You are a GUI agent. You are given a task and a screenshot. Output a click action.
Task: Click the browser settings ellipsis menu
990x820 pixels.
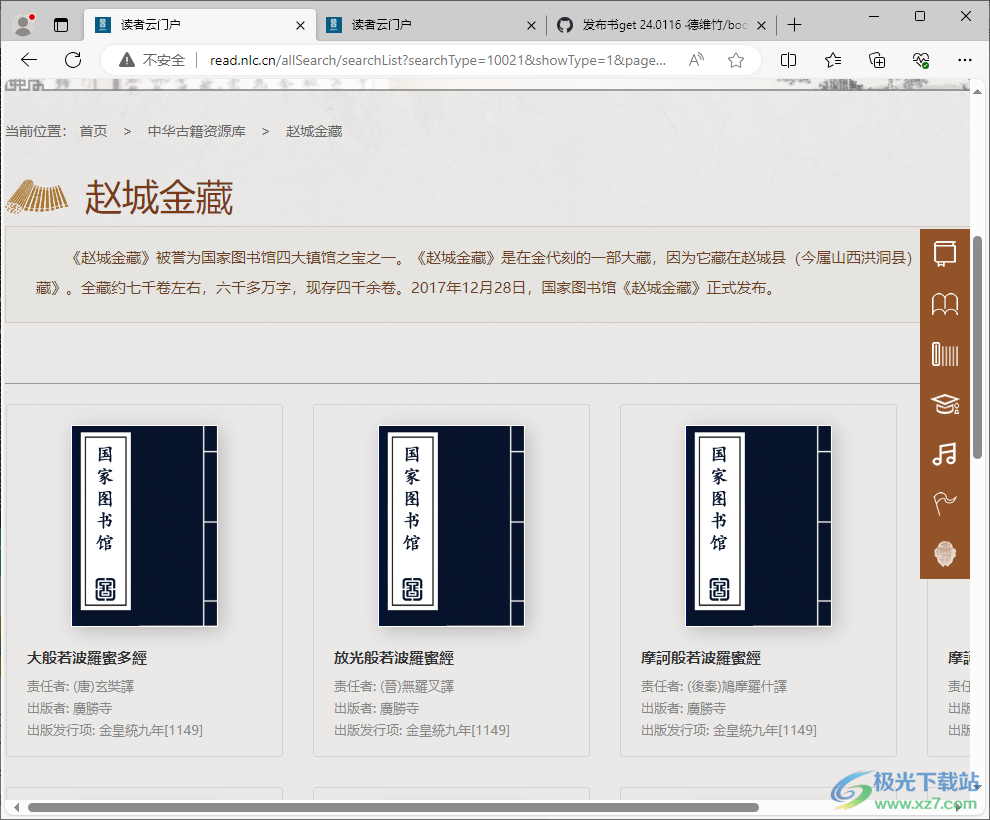[x=964, y=60]
